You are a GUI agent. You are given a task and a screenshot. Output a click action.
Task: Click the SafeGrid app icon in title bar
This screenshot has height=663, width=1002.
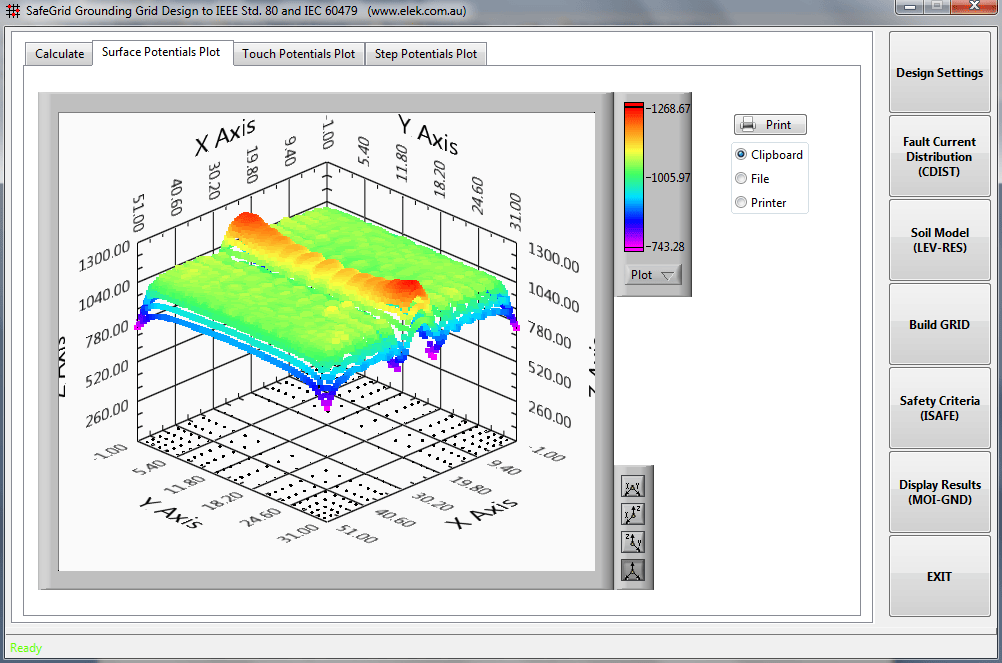(x=13, y=11)
